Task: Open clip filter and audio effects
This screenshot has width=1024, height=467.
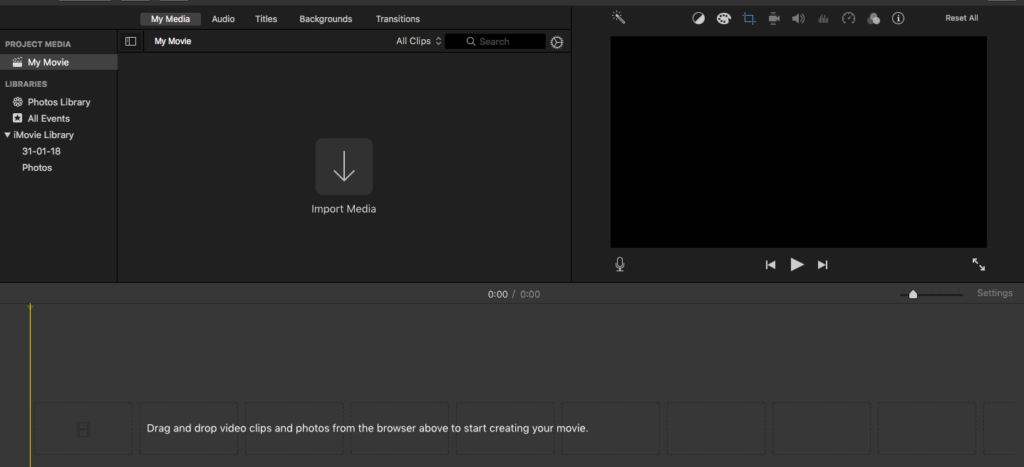Action: (874, 19)
